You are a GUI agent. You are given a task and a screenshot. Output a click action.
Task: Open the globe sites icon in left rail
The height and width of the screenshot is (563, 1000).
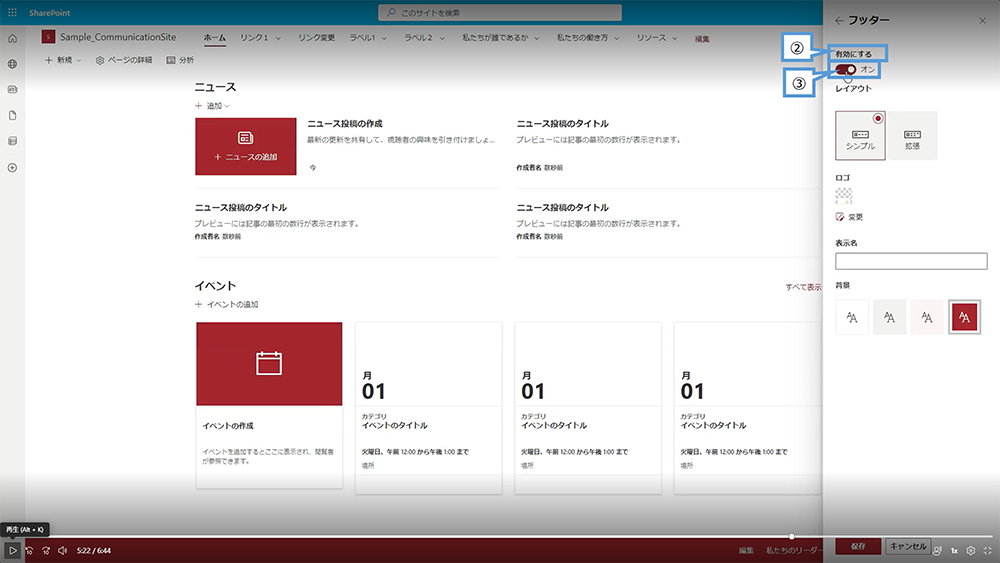12,64
